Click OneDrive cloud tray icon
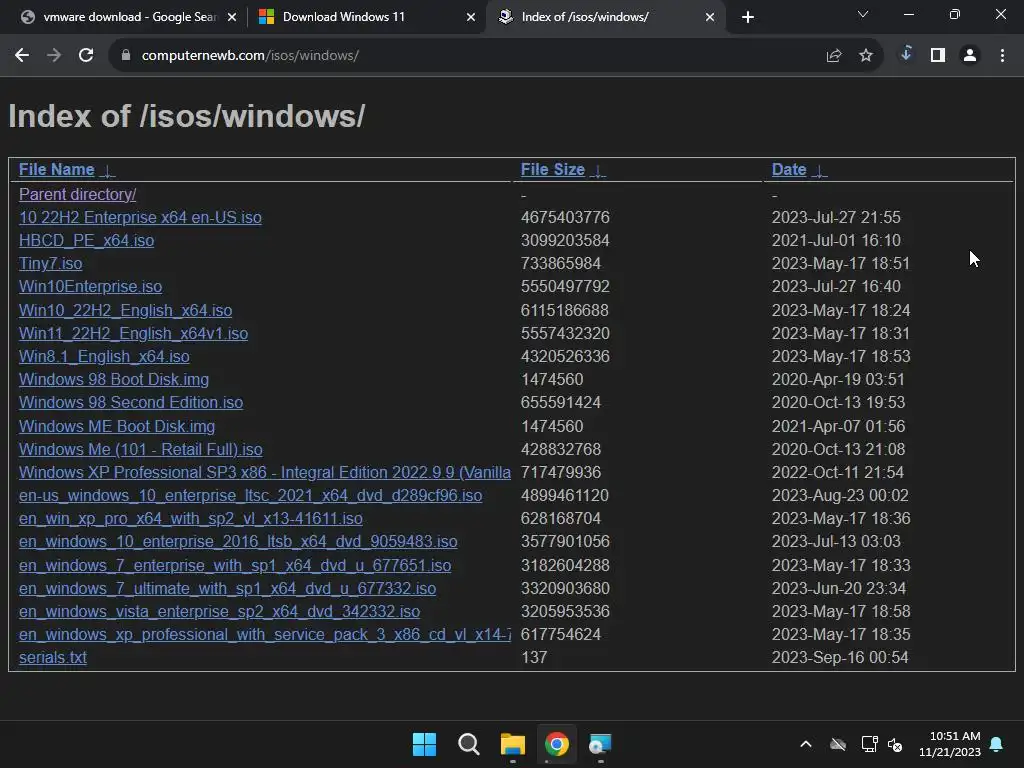1024x768 pixels. (838, 744)
